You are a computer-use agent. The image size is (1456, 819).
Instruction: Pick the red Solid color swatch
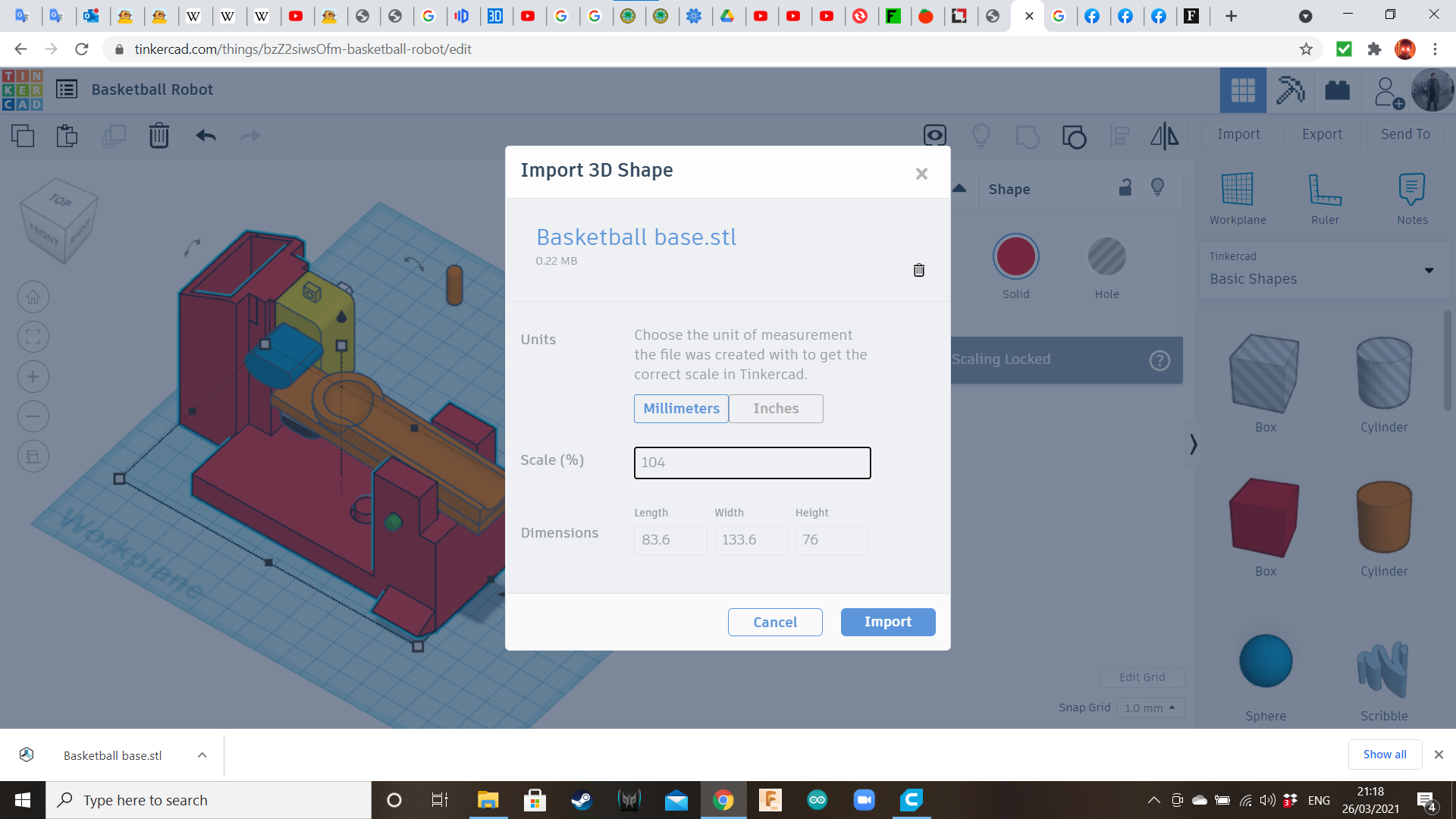click(x=1015, y=257)
